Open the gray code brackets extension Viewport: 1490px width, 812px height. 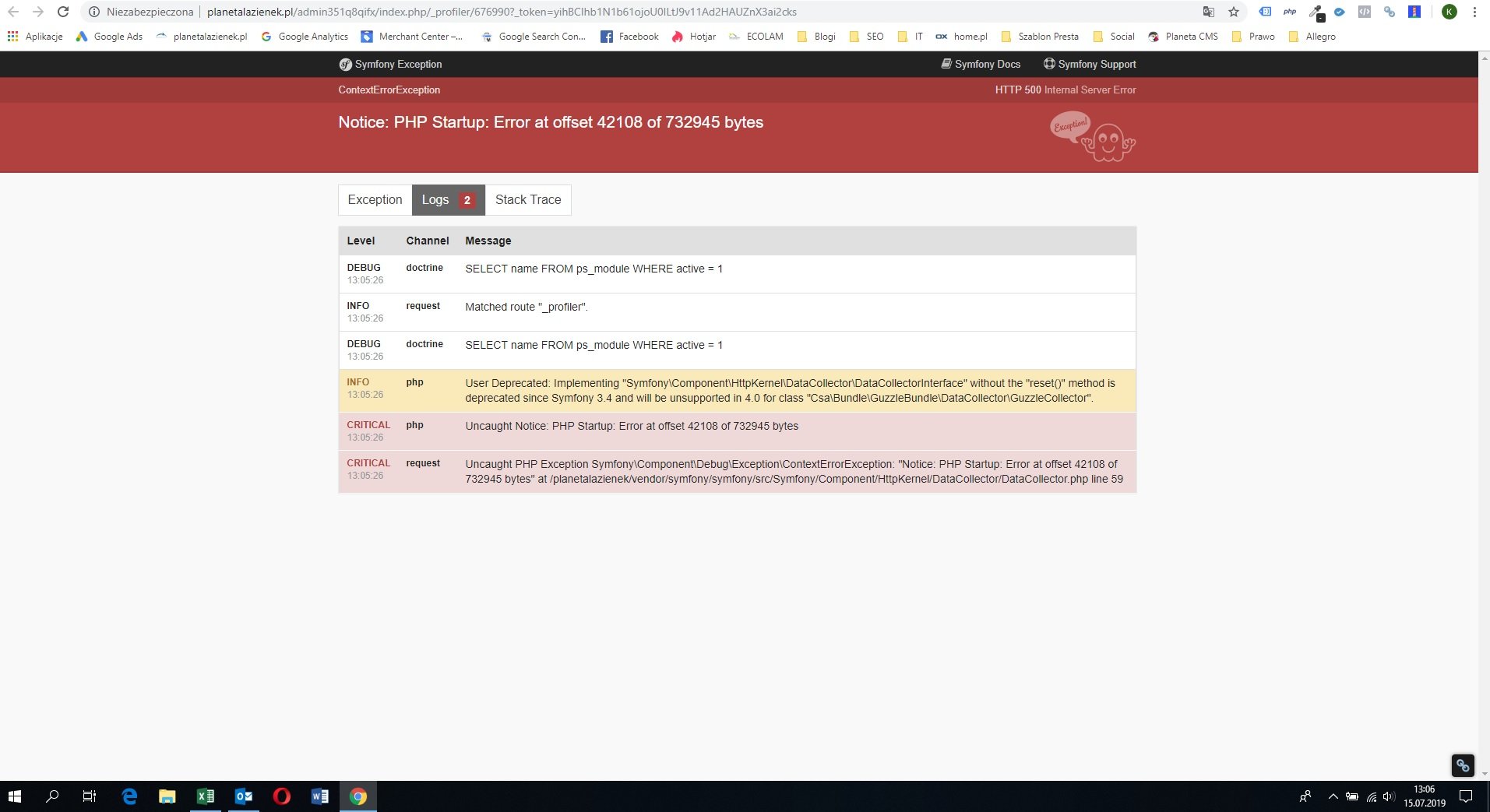(x=1365, y=12)
